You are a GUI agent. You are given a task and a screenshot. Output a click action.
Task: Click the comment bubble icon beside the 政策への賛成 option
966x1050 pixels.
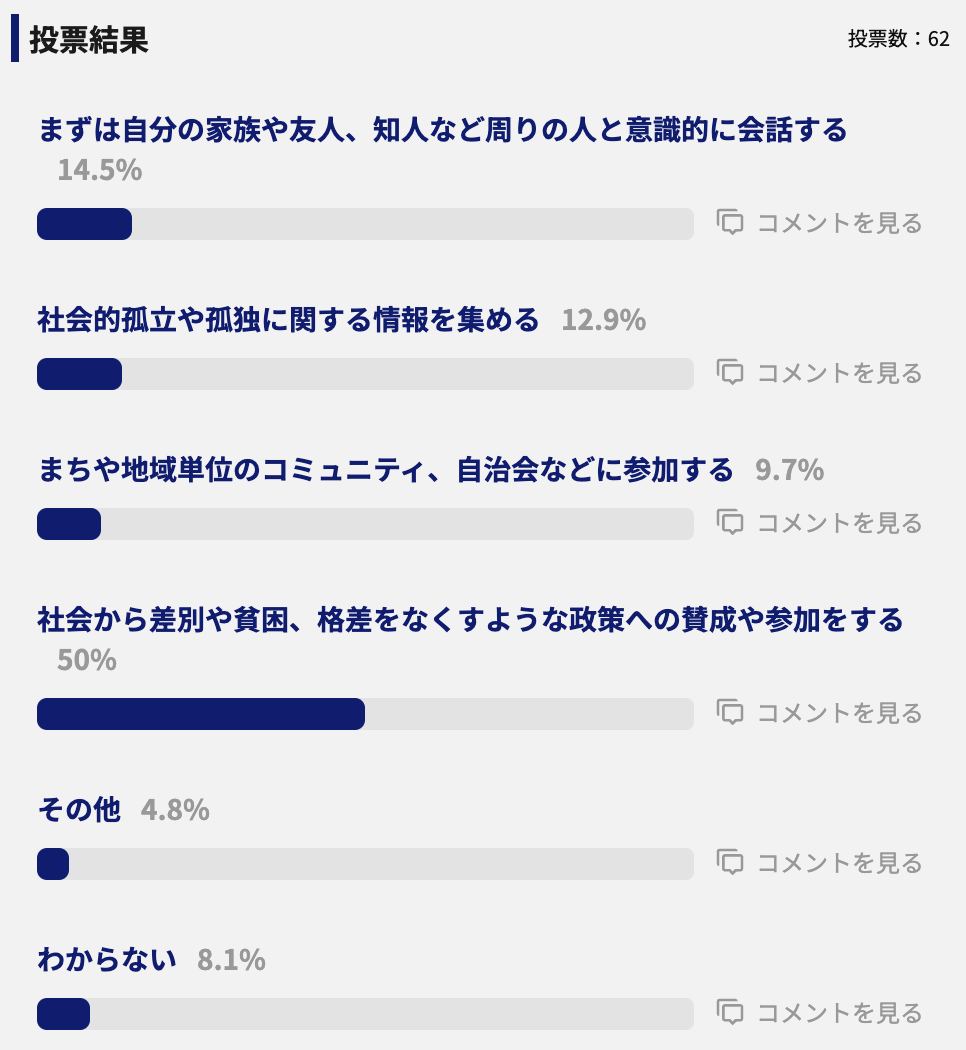click(x=733, y=713)
